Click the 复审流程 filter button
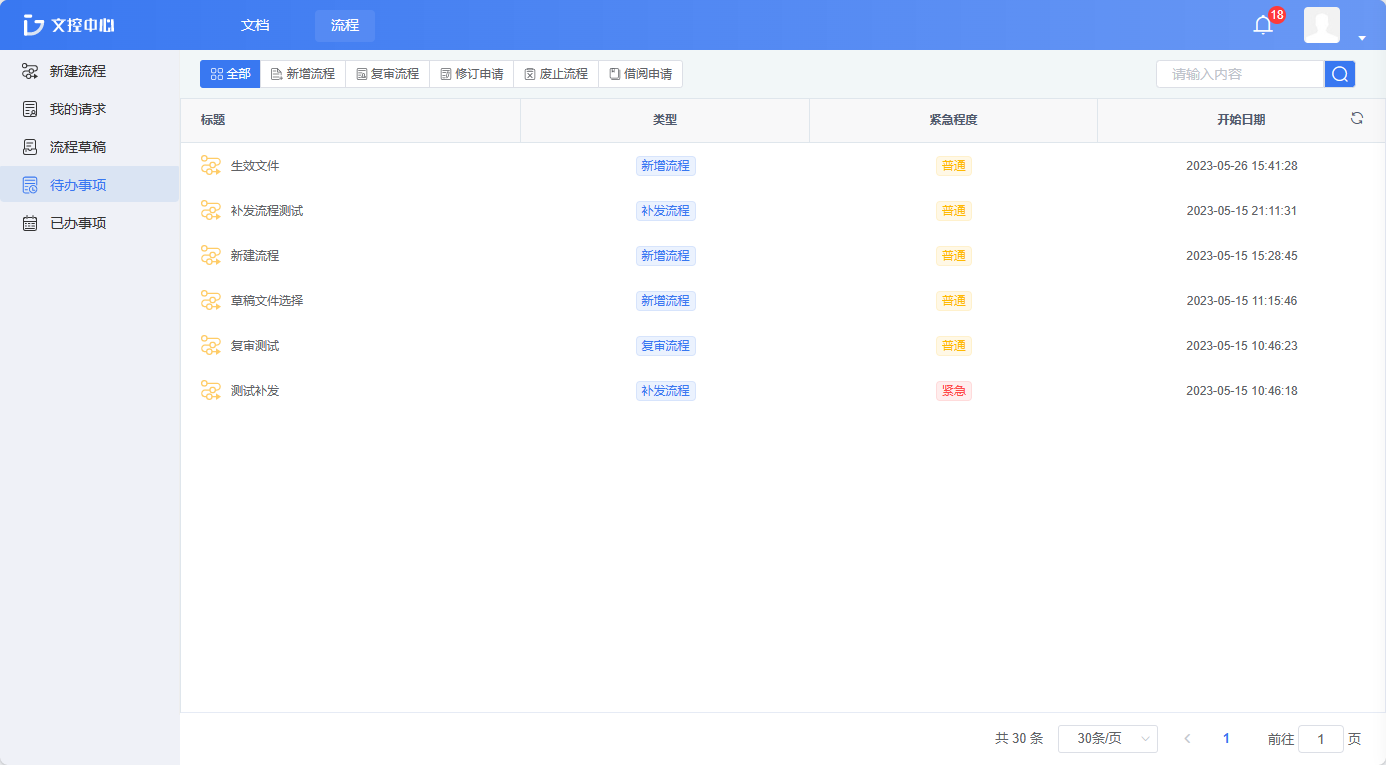 (x=387, y=73)
